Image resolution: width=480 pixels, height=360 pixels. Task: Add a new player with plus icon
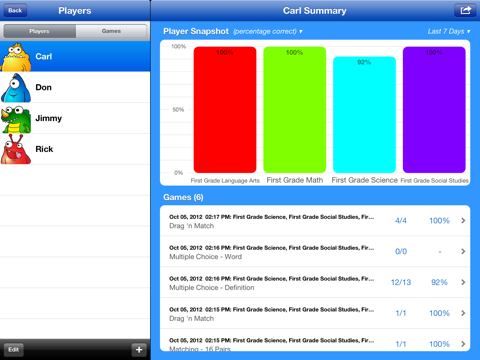[139, 349]
